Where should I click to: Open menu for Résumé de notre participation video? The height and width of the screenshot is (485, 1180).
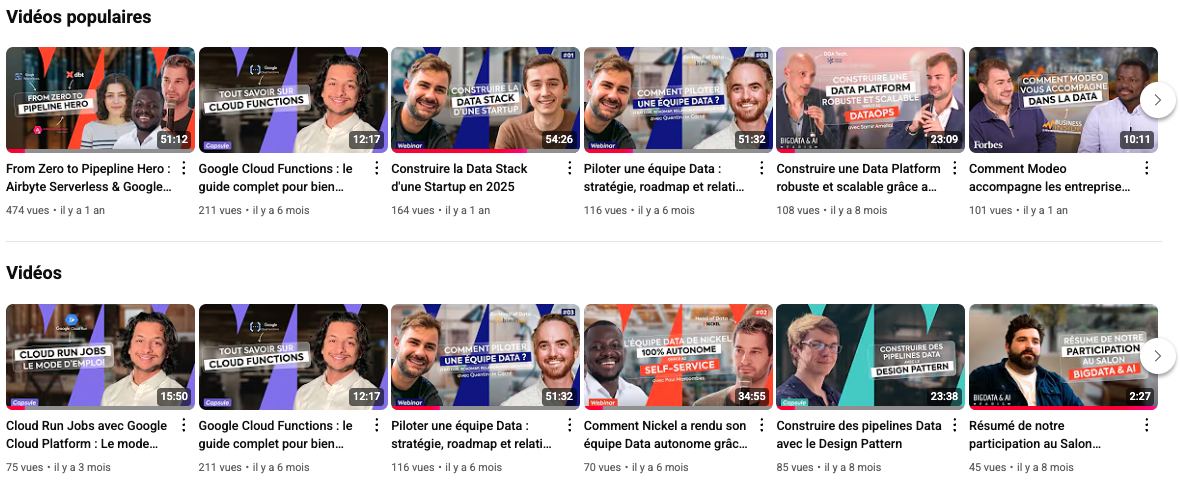(1147, 426)
